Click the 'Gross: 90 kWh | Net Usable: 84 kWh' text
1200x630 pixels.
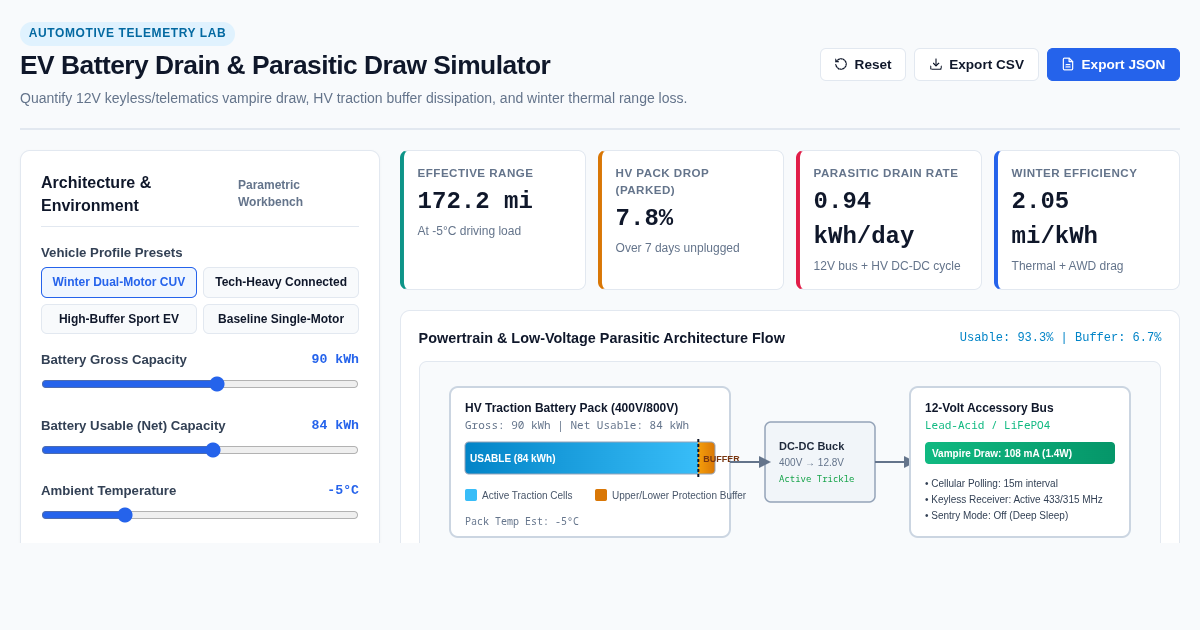point(577,426)
